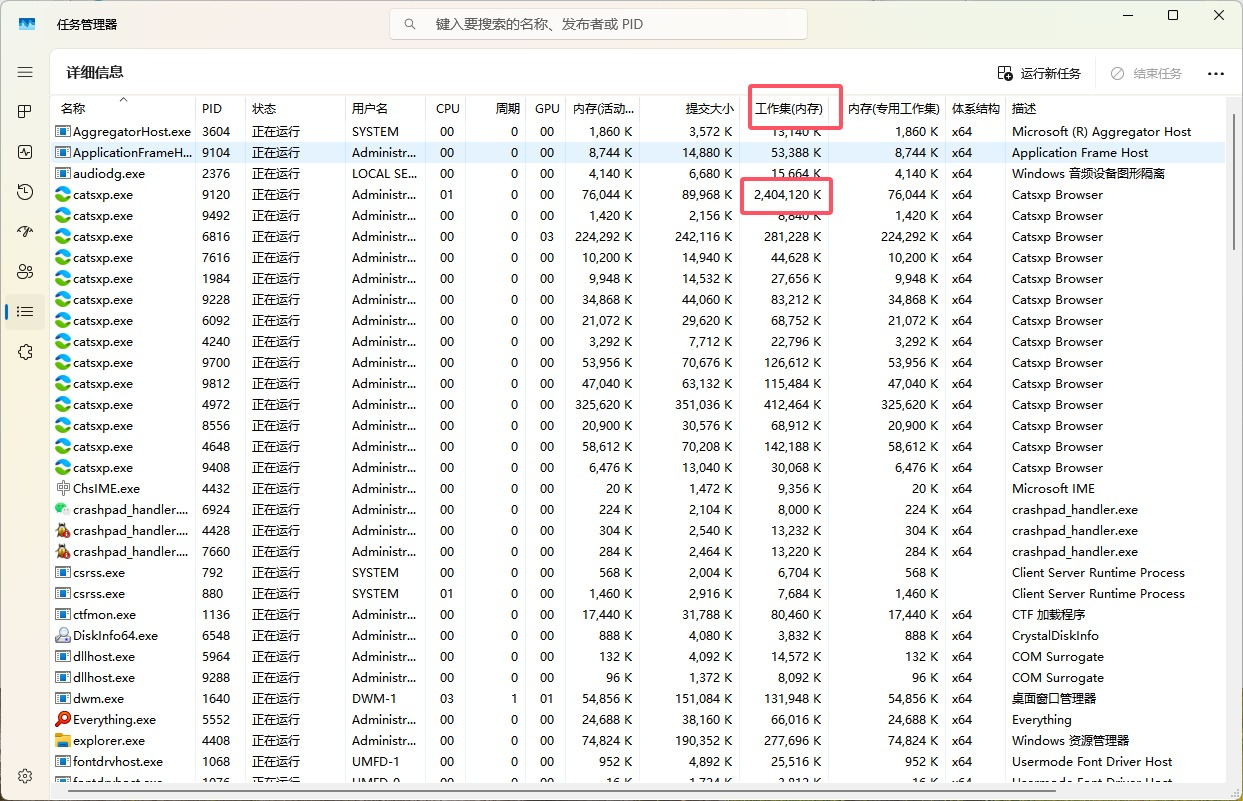Sort by the CPU column header
Screen dimensions: 1243x801
click(446, 108)
